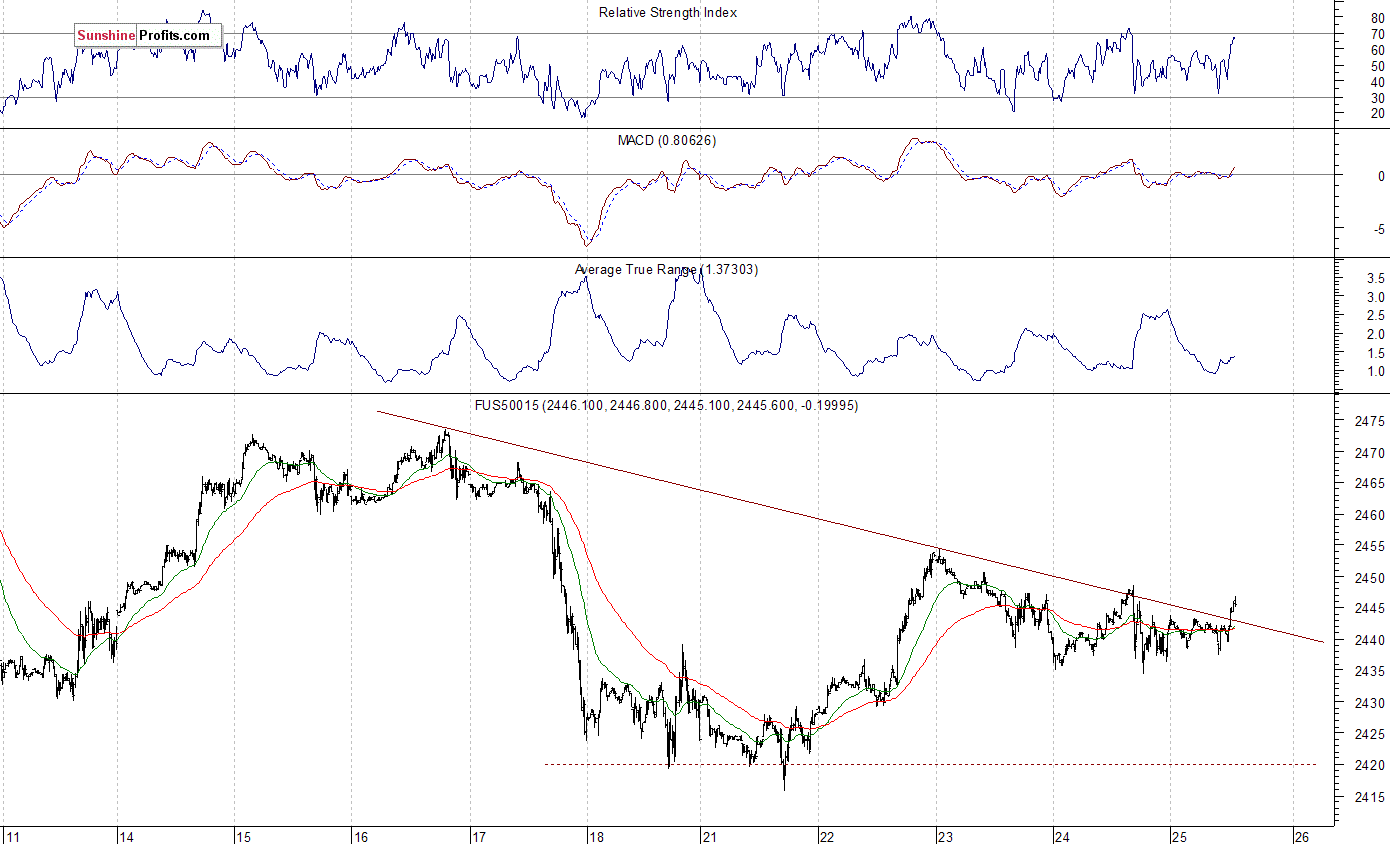Click the ATR axis value 2.0
This screenshot has height=844, width=1390.
(1376, 334)
